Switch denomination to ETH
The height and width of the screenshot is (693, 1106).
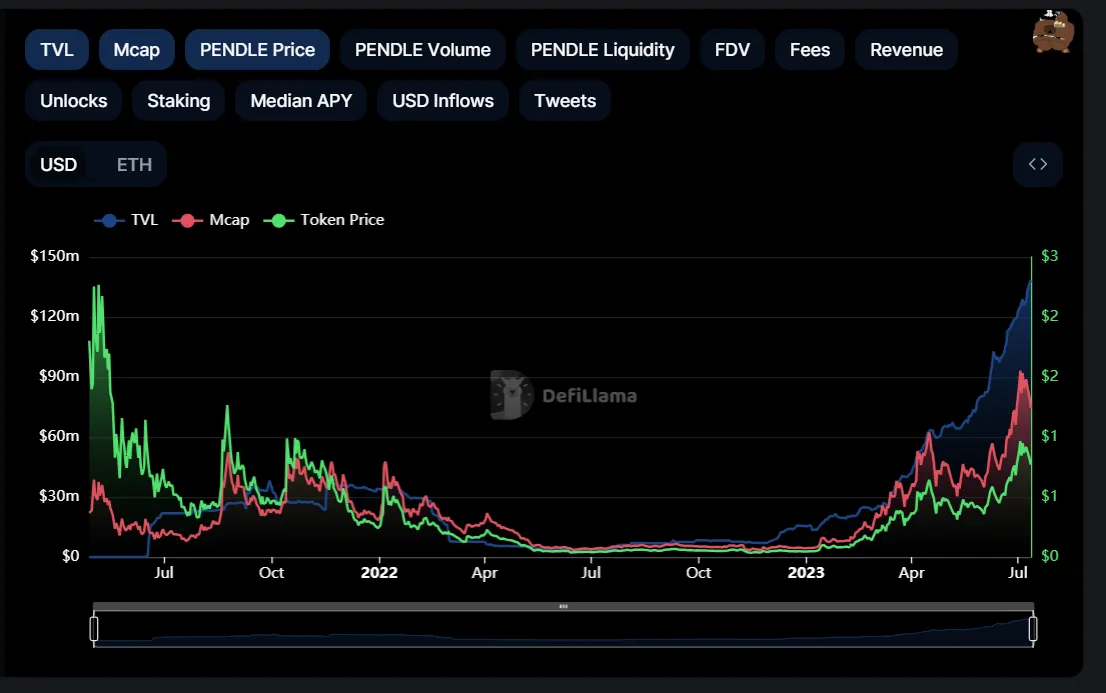134,164
